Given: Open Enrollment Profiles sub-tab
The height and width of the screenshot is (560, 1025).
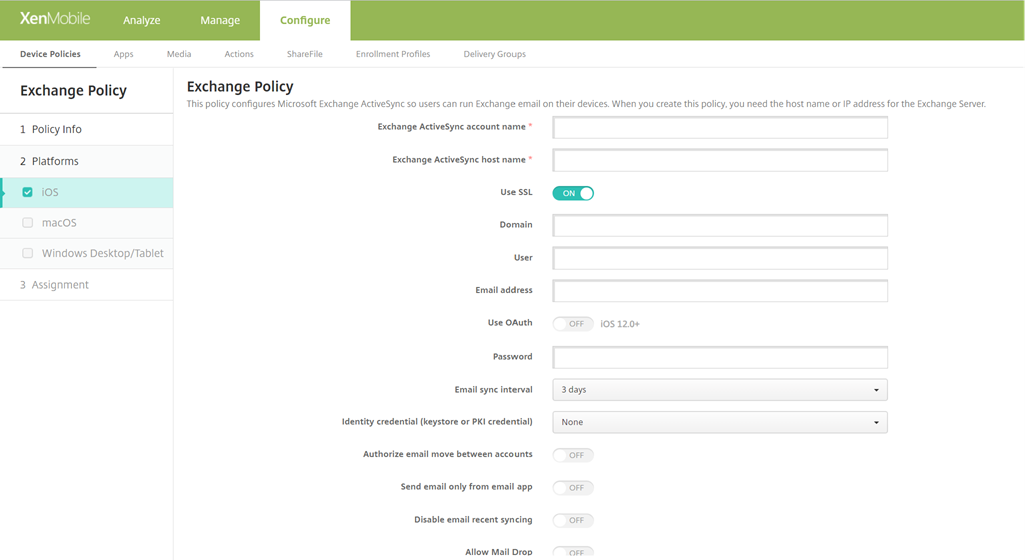Looking at the screenshot, I should (x=393, y=54).
